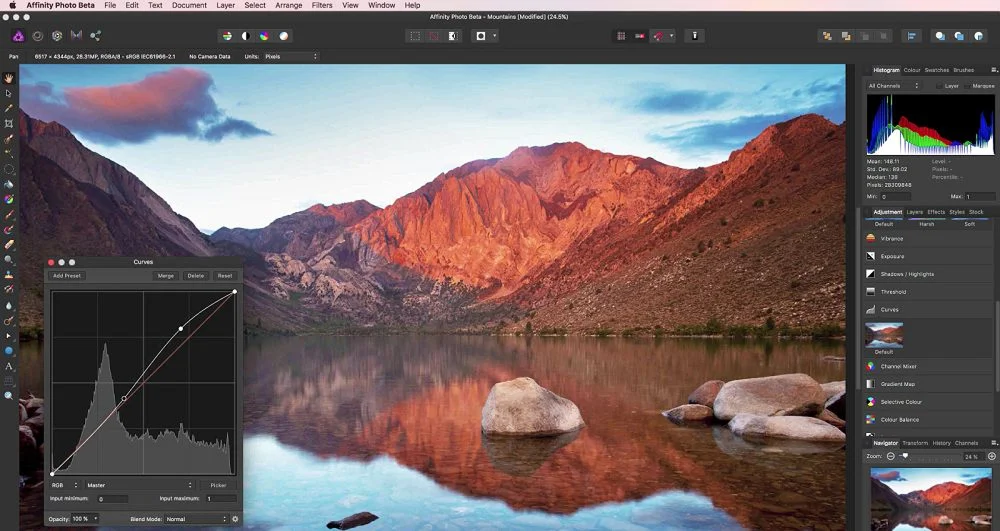The width and height of the screenshot is (1000, 531).
Task: Apply Auto Contrast from the toolbar
Action: pyautogui.click(x=246, y=36)
